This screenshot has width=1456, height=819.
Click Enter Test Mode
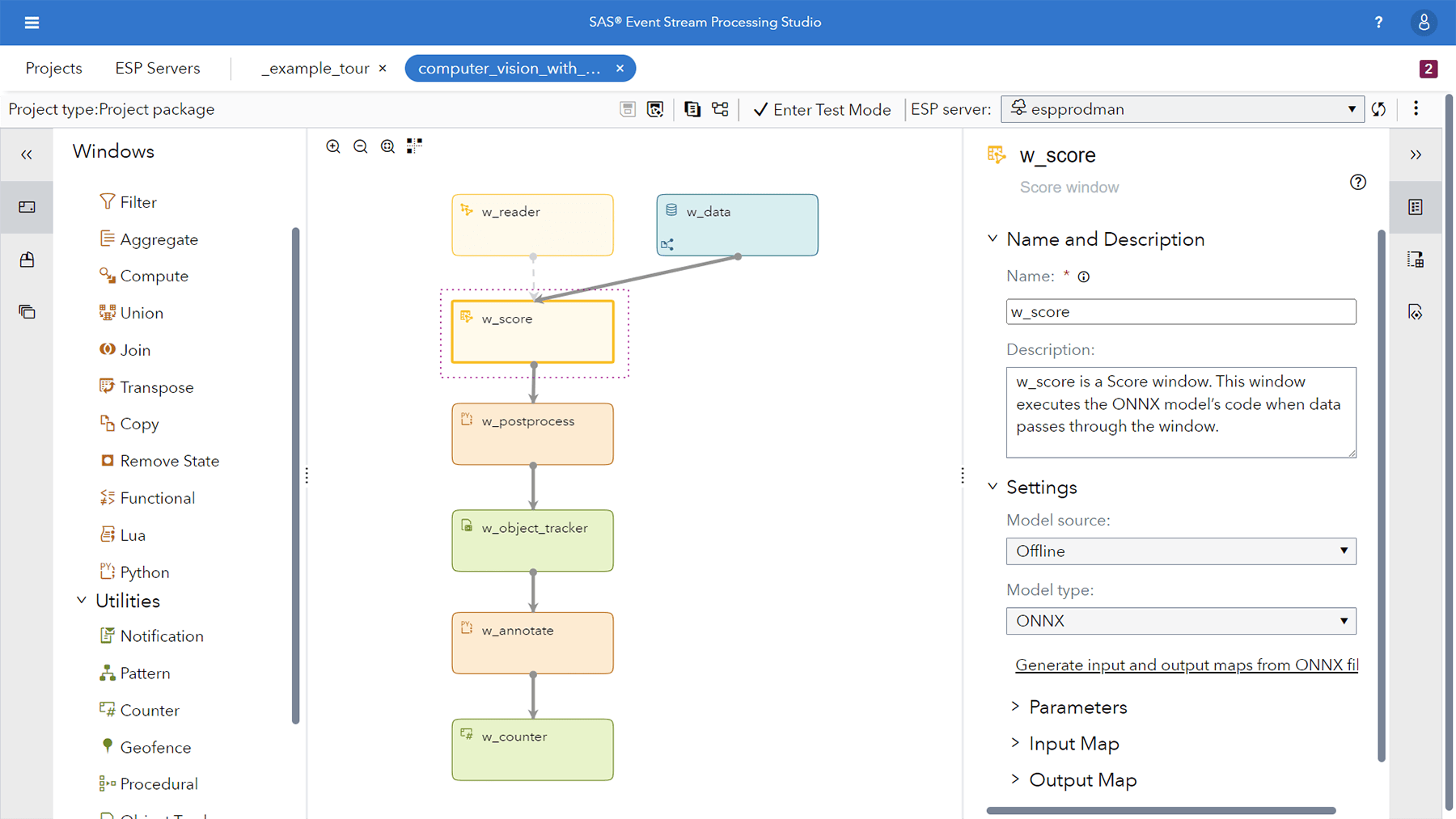(822, 110)
